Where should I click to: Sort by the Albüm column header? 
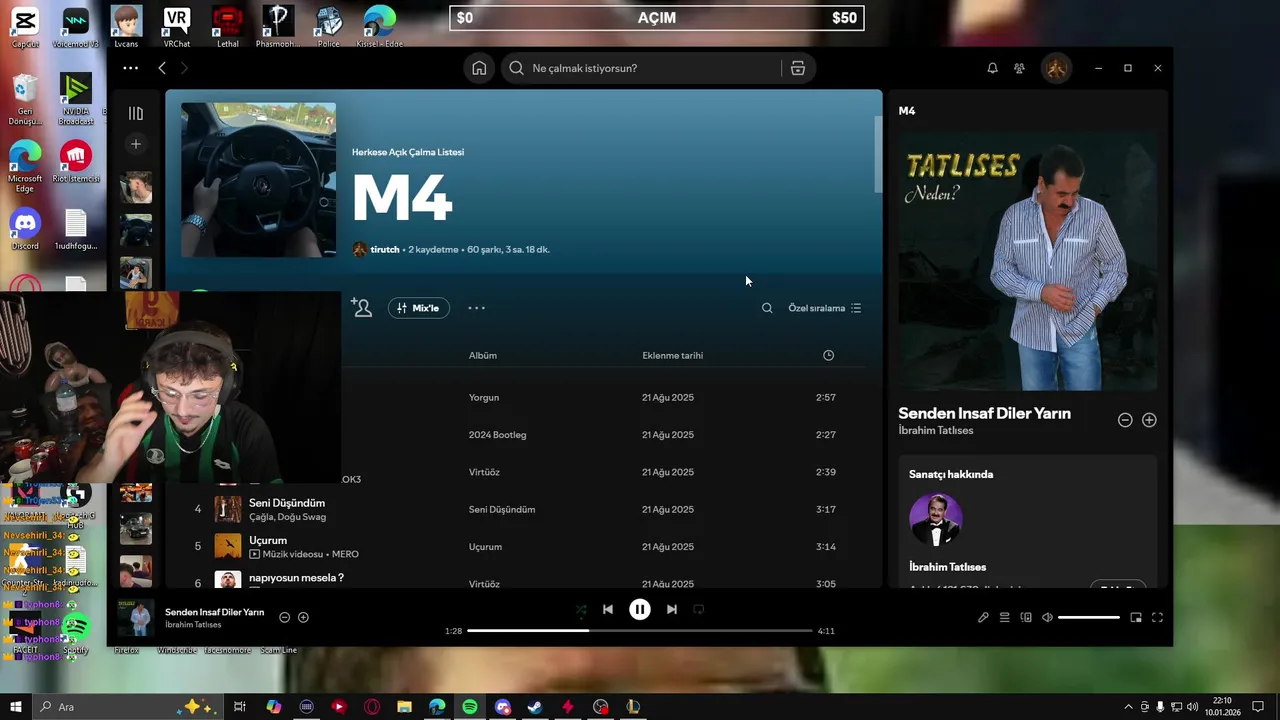coord(483,355)
